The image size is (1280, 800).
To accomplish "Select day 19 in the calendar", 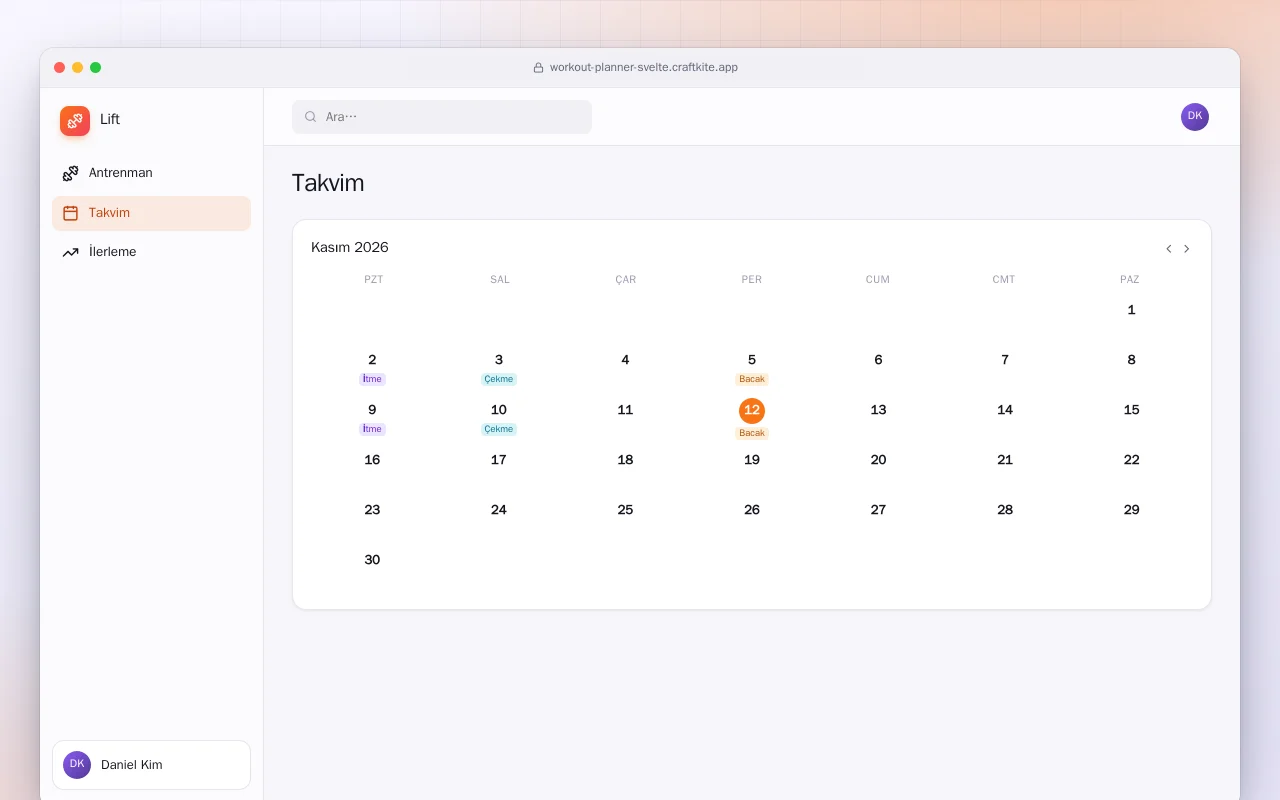I will pos(752,460).
